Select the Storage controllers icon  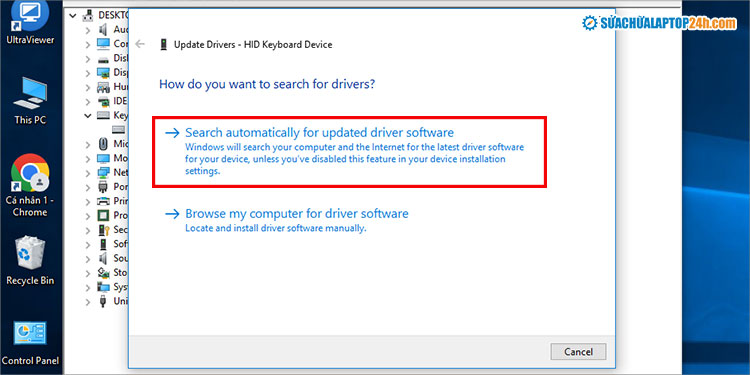coord(103,273)
